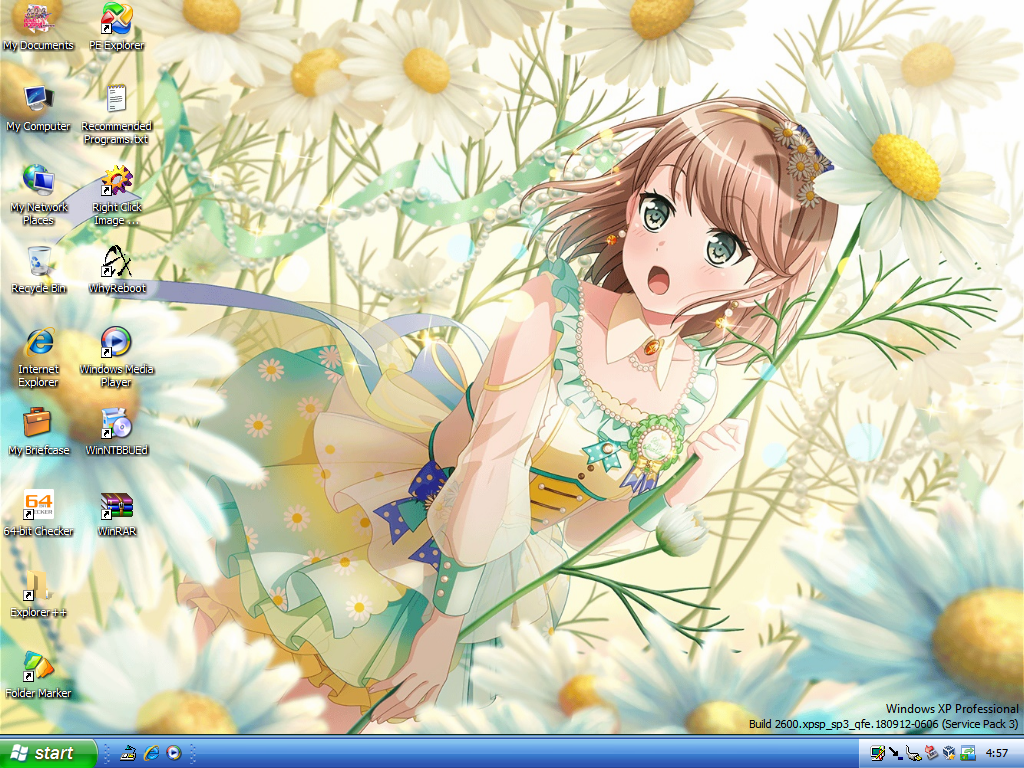Click the network connection tray icon

pyautogui.click(x=878, y=754)
